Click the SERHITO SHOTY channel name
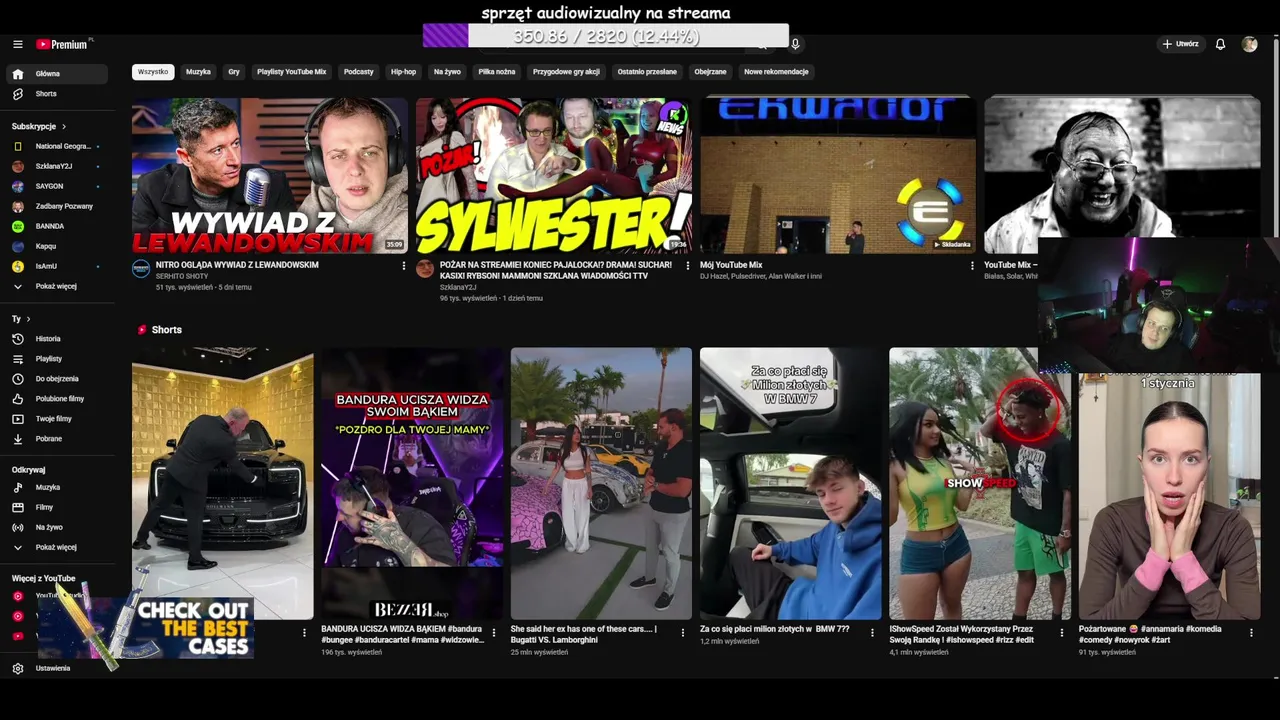Screen dimensions: 1280x720 coord(182,276)
